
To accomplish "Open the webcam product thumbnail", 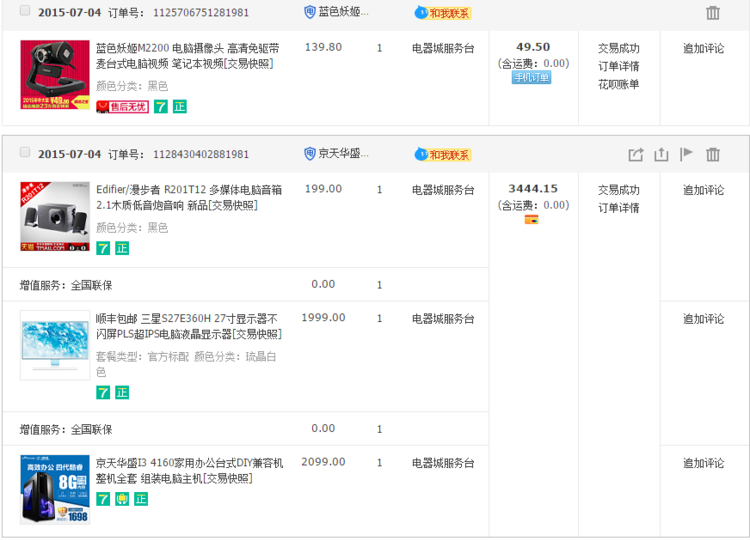I will click(55, 75).
